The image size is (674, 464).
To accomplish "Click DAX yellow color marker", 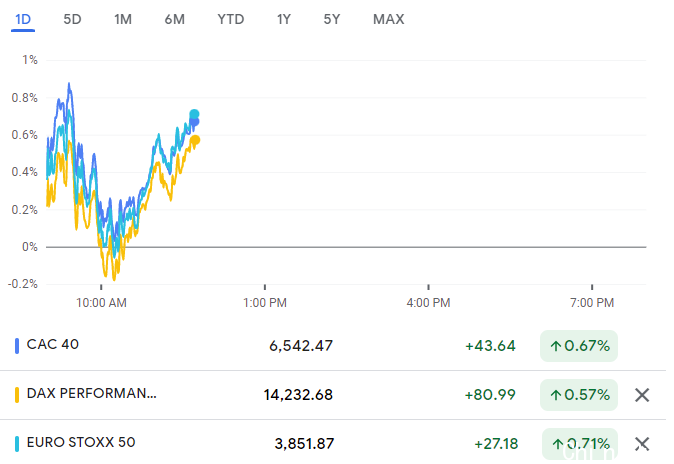I will pos(17,395).
